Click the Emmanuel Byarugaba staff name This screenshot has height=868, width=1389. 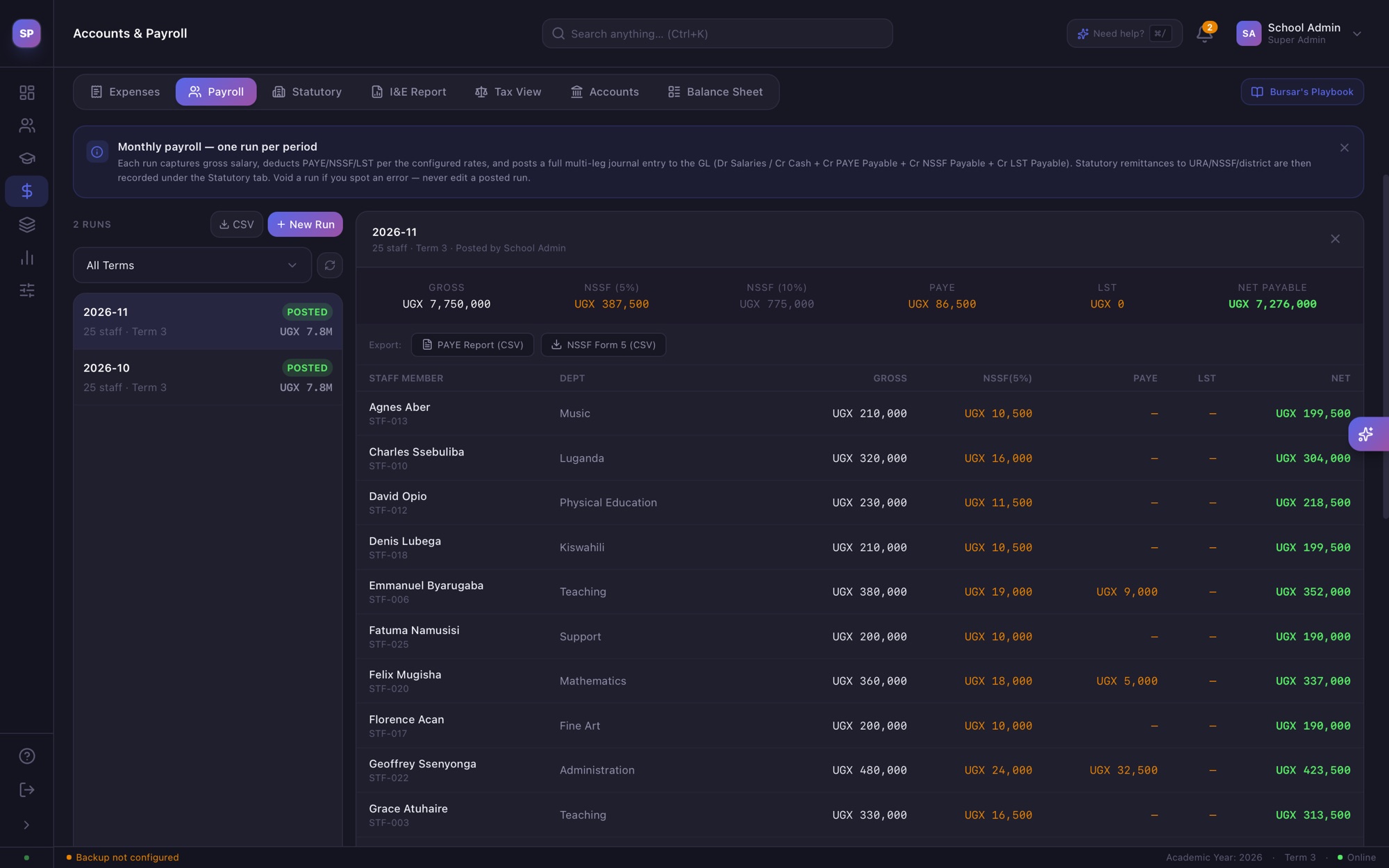[x=426, y=585]
